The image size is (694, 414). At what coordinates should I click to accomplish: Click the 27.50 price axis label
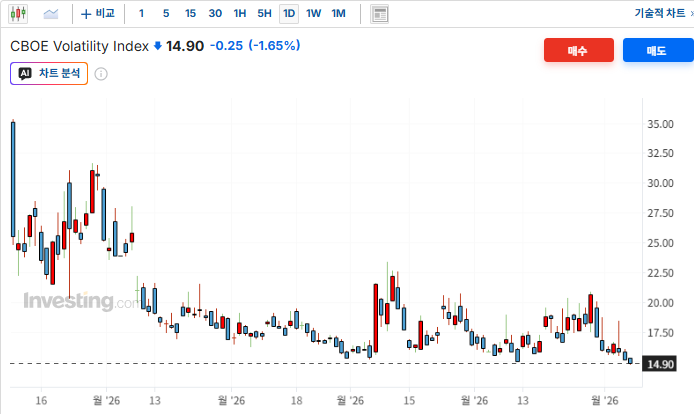point(660,213)
